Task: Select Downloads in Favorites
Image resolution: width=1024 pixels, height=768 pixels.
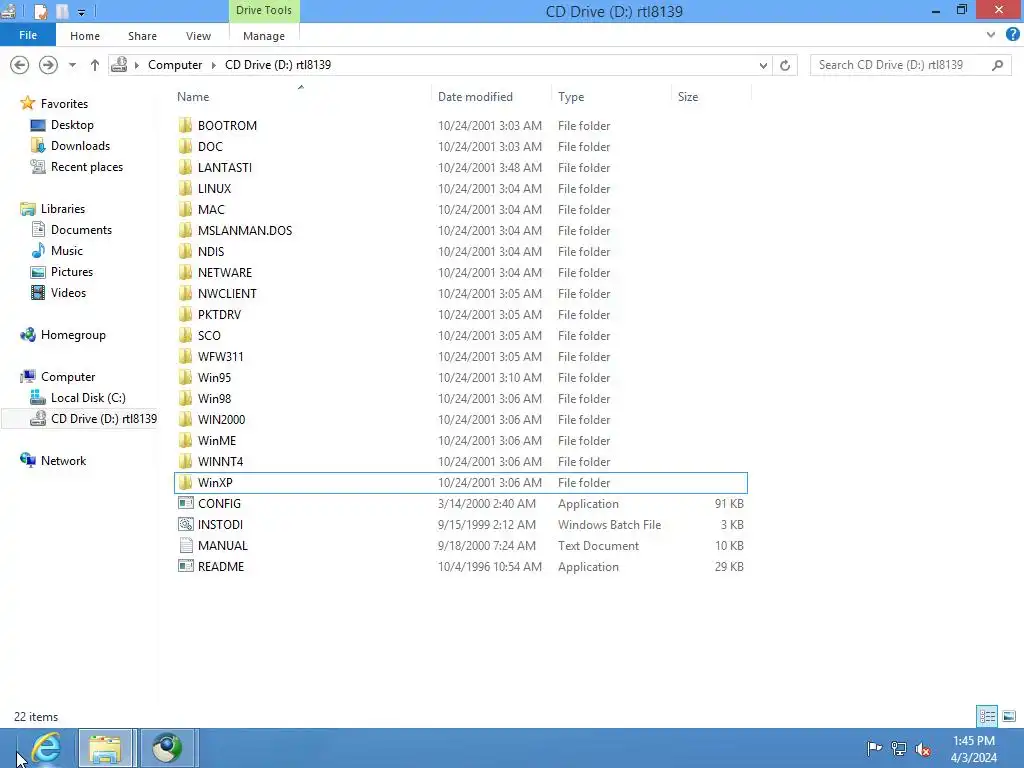Action: 80,146
